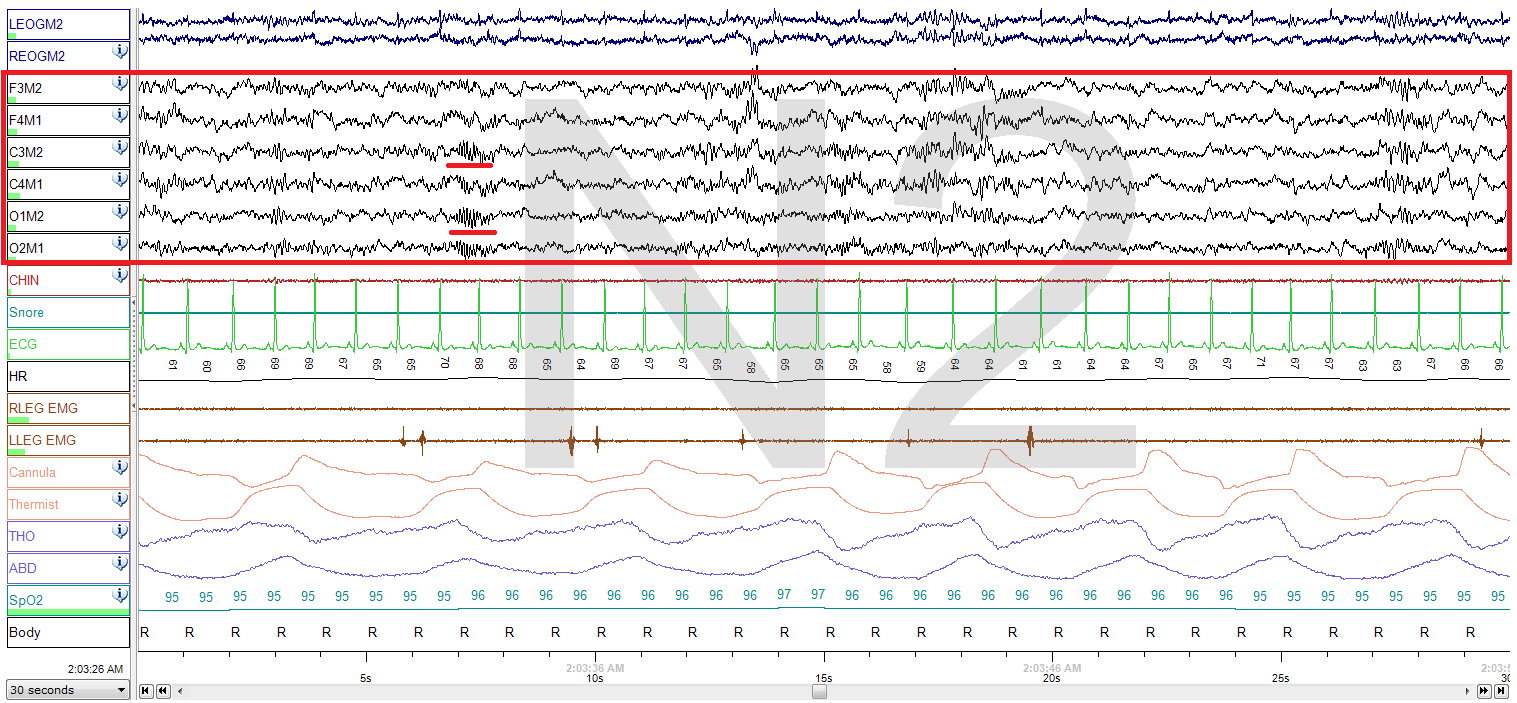Click the horizontal timeline scrollbar thumb

pos(819,691)
